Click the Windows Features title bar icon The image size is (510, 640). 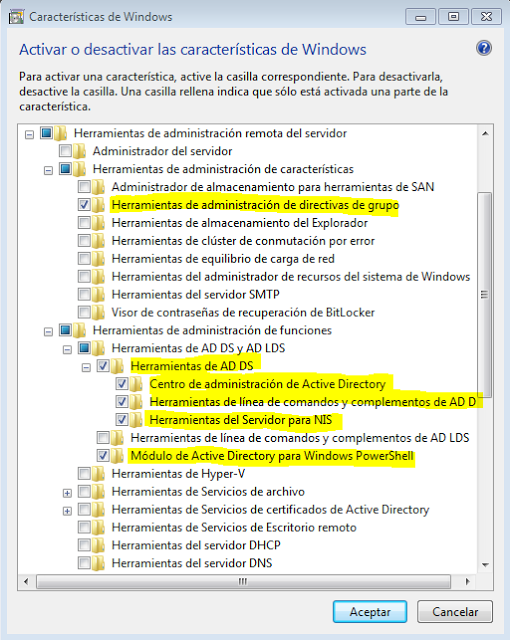[16, 17]
